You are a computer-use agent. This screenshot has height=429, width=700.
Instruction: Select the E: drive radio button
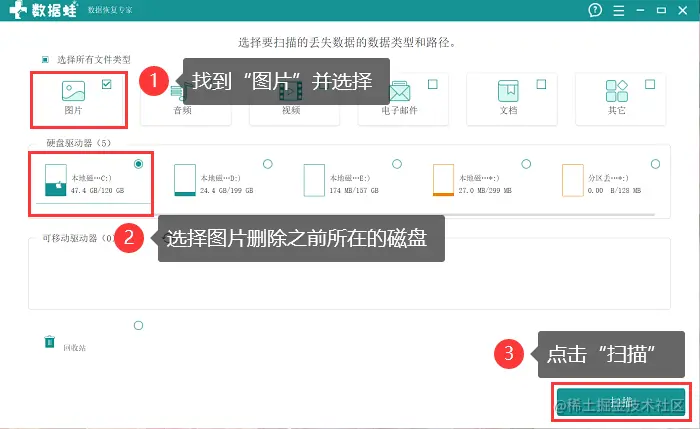click(397, 164)
